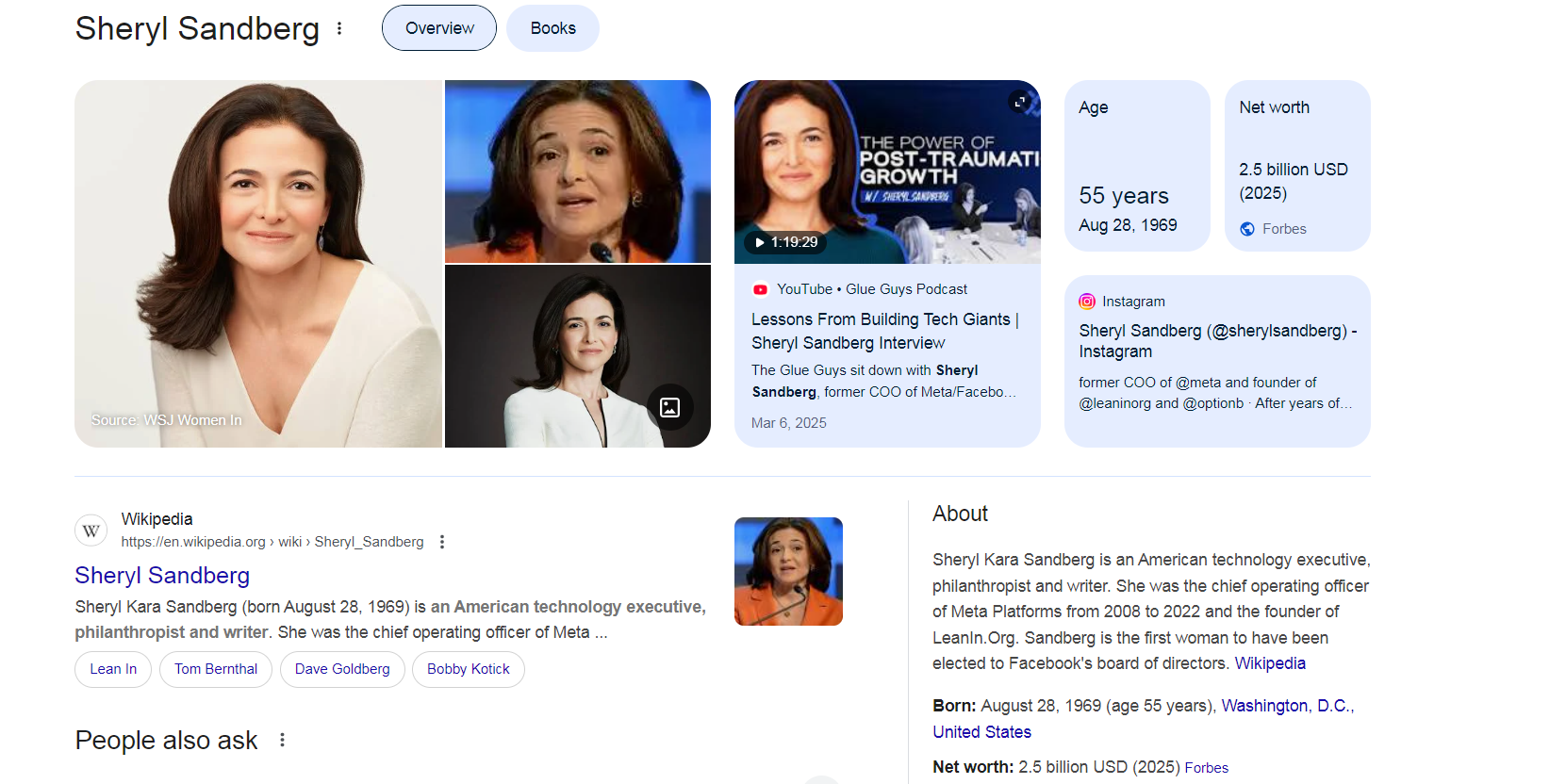Open Forbes link beside Net worth line
1566x784 pixels.
[1207, 768]
